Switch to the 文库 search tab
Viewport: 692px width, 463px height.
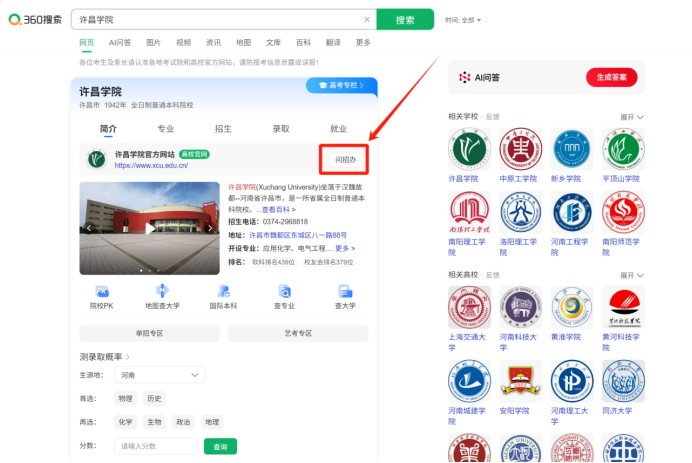click(x=273, y=42)
